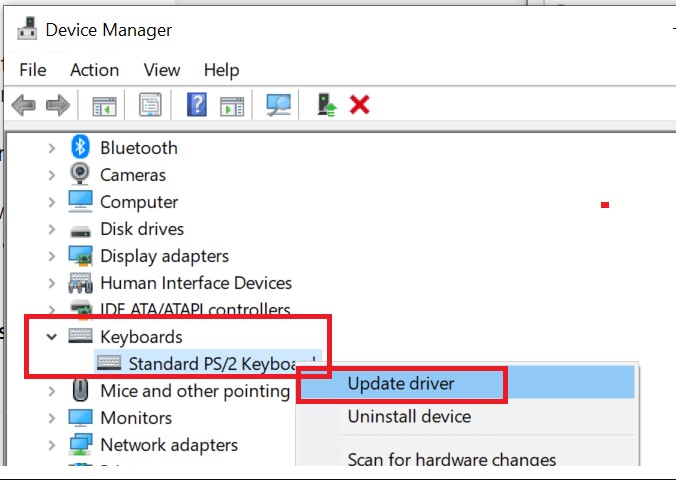Expand Mice and other pointing devices
Image resolution: width=676 pixels, height=480 pixels.
click(52, 391)
